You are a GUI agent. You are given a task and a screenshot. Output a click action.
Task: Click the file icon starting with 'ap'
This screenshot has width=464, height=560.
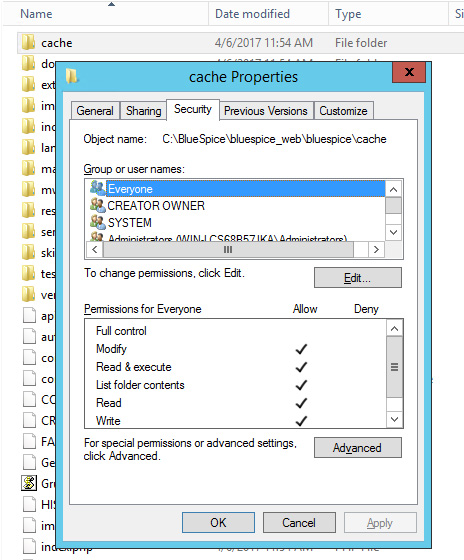click(29, 315)
